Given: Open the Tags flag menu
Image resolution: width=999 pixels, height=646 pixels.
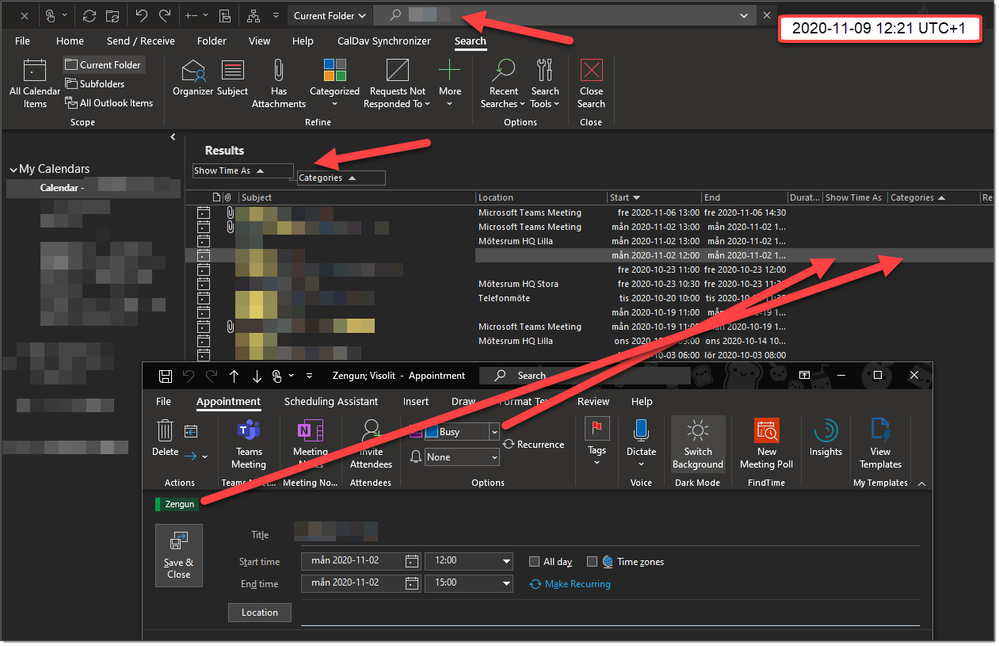Looking at the screenshot, I should [597, 441].
